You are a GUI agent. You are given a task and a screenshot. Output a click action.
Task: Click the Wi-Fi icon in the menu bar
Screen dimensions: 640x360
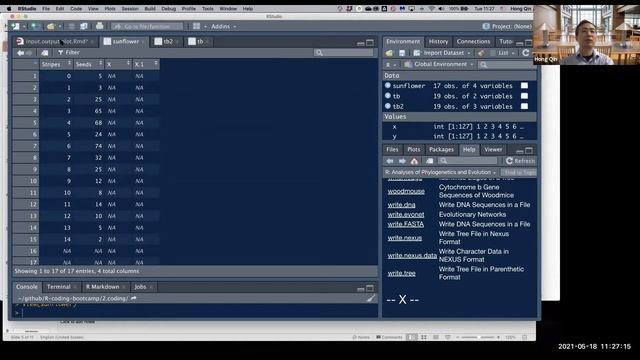431,9
